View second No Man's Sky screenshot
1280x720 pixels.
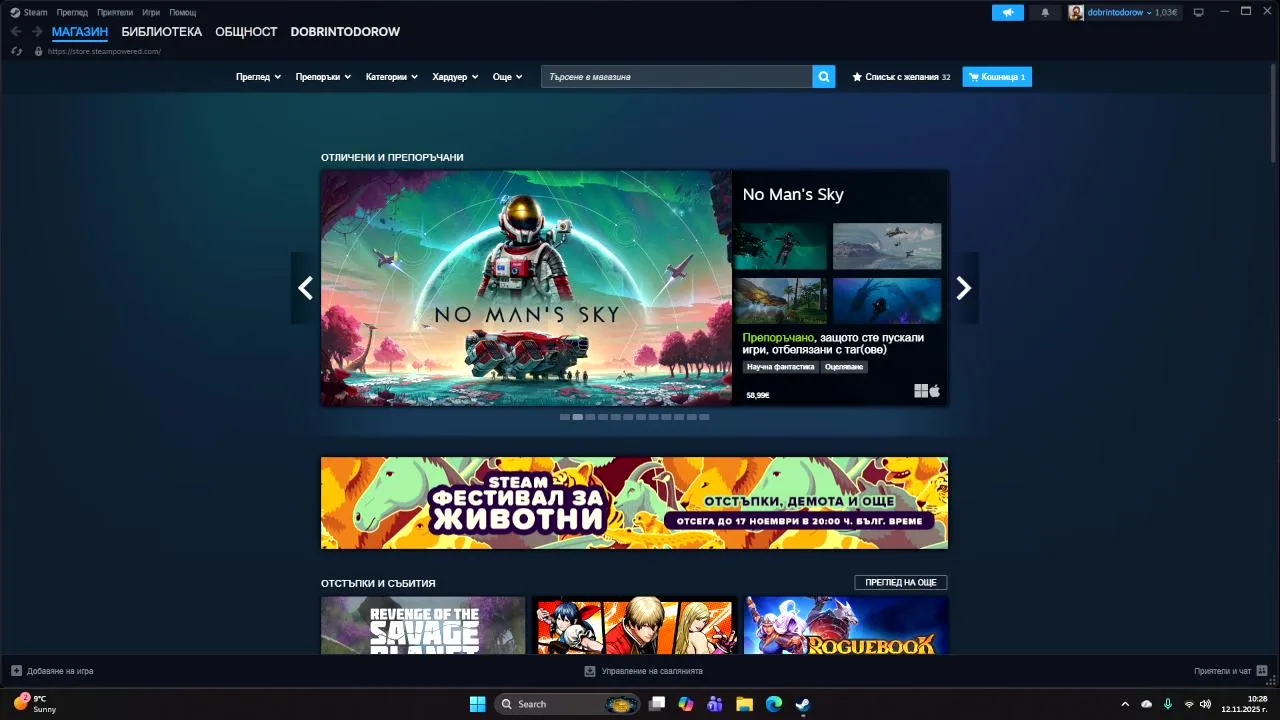coord(887,246)
